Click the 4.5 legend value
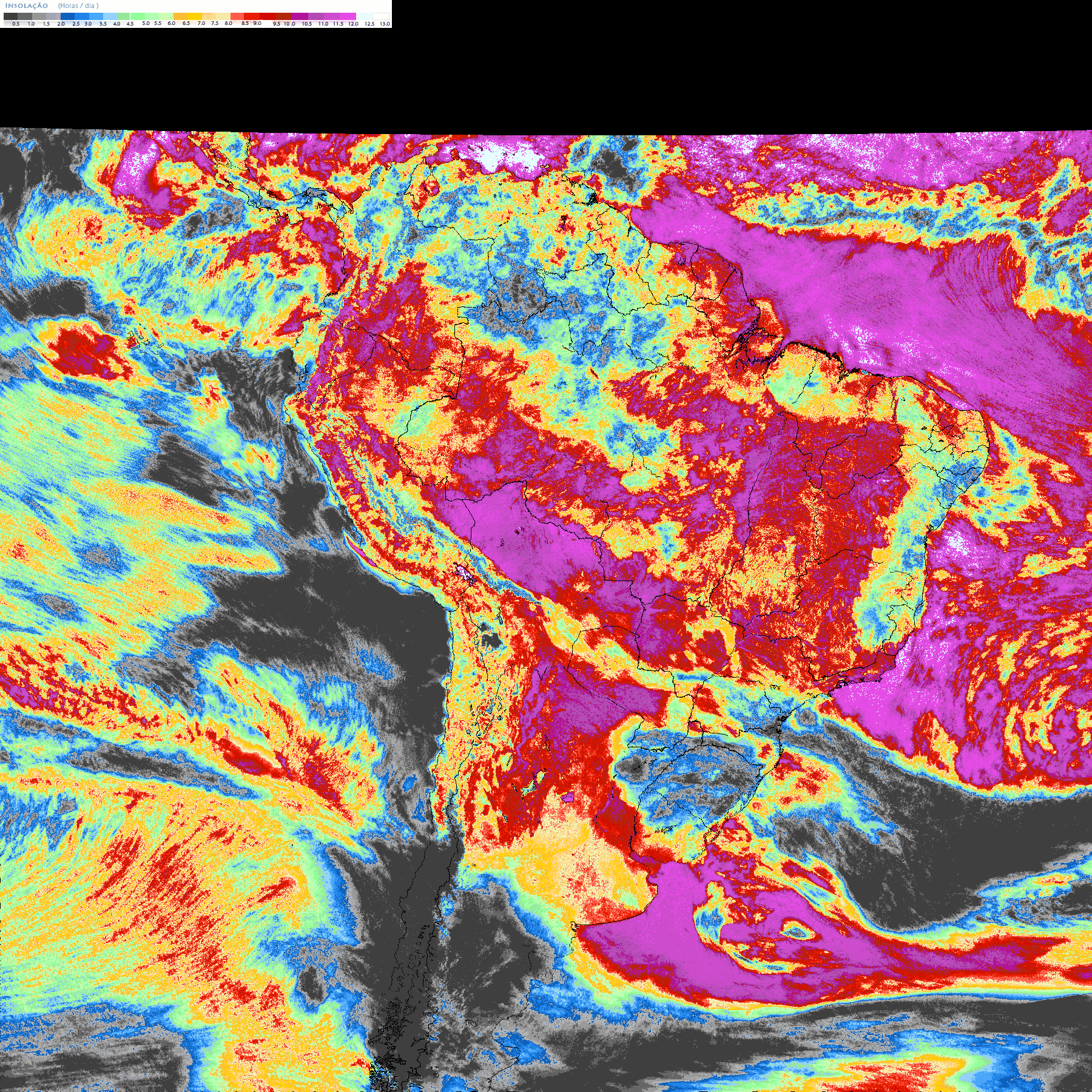The width and height of the screenshot is (1092, 1092). coord(130,24)
